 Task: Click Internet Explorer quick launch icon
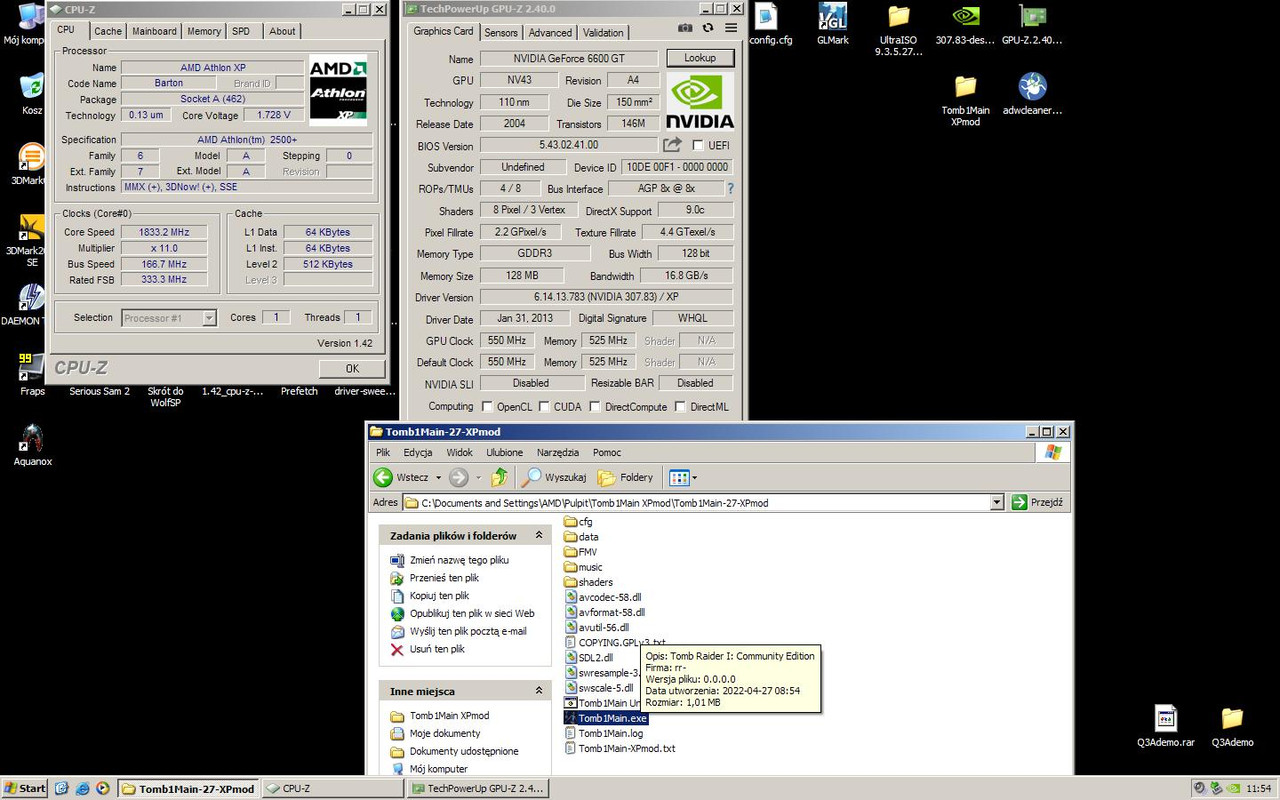pyautogui.click(x=83, y=788)
